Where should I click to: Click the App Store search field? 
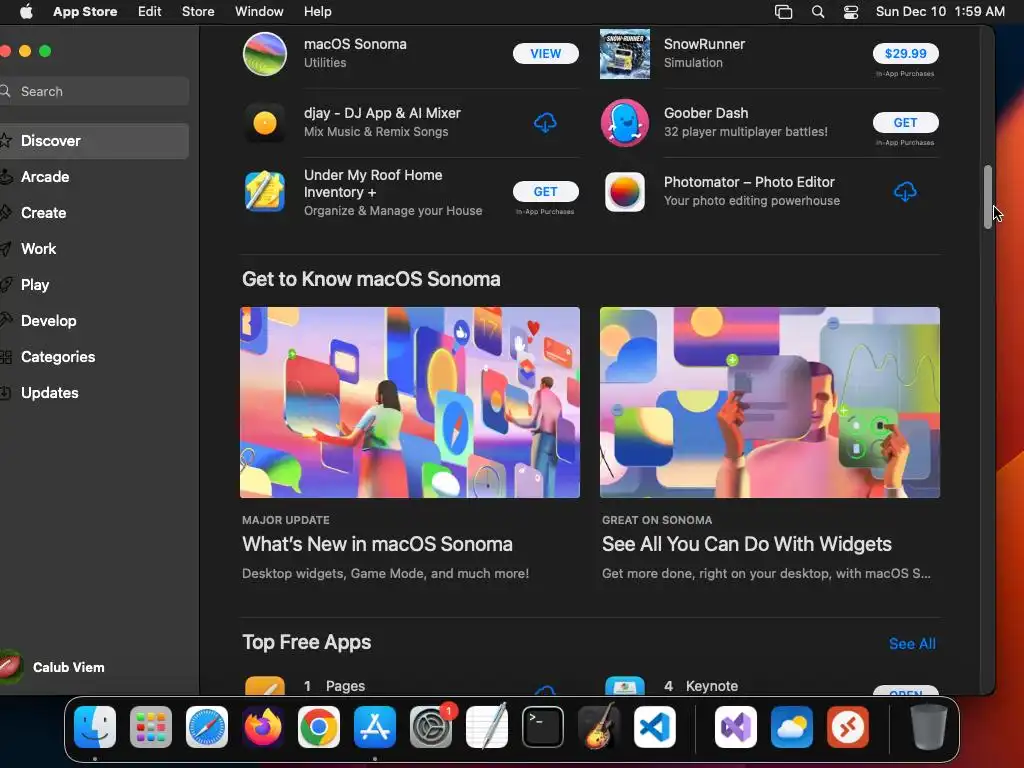pos(94,91)
